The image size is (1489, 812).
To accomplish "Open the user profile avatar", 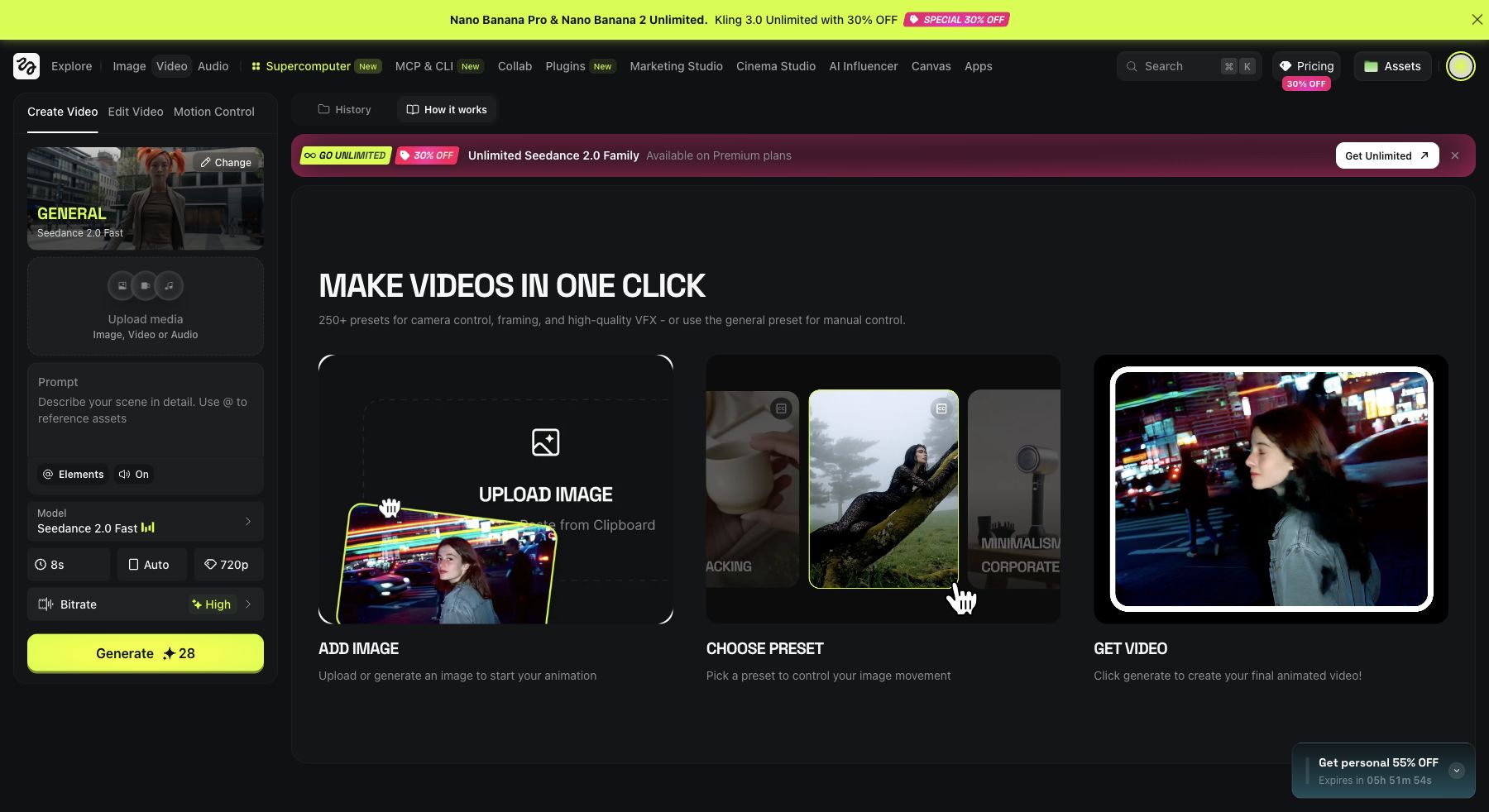I will click(1461, 66).
